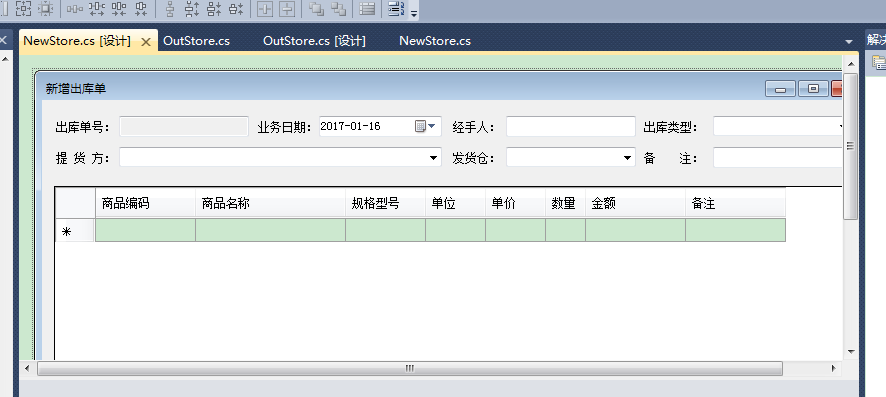The width and height of the screenshot is (886, 397).
Task: Click the empty 商品编码 cell in new row
Action: (x=145, y=230)
